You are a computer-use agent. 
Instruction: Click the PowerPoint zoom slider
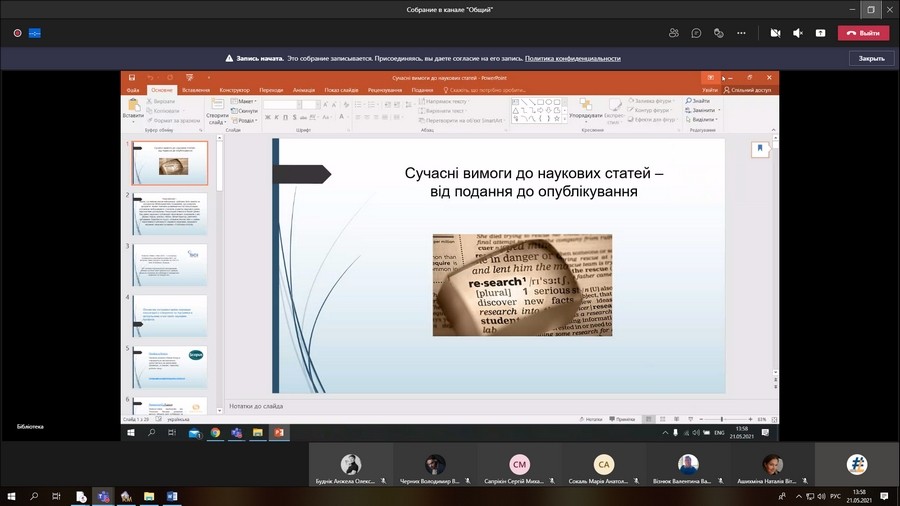click(x=722, y=419)
